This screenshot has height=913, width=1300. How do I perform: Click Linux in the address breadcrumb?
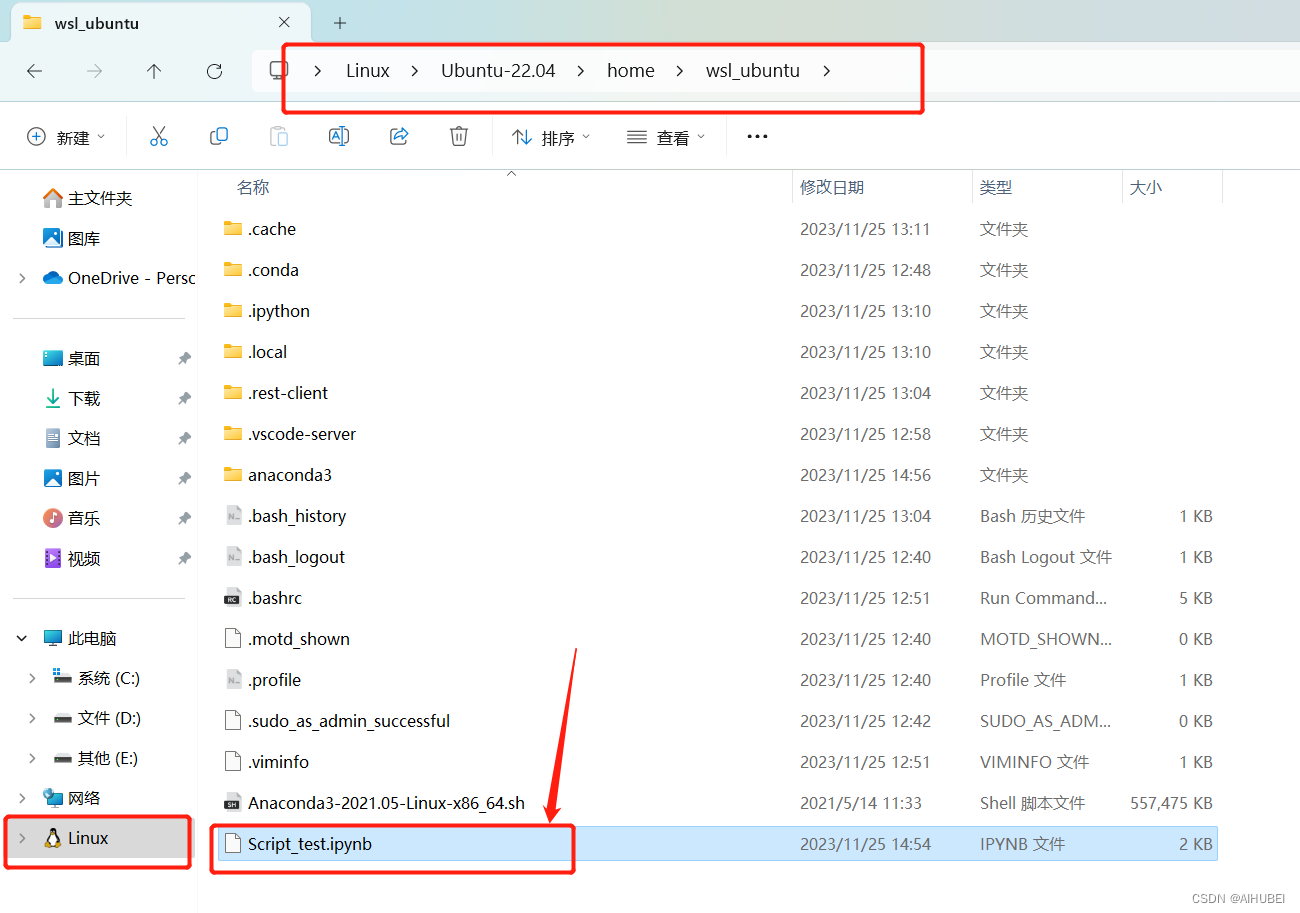click(x=368, y=71)
